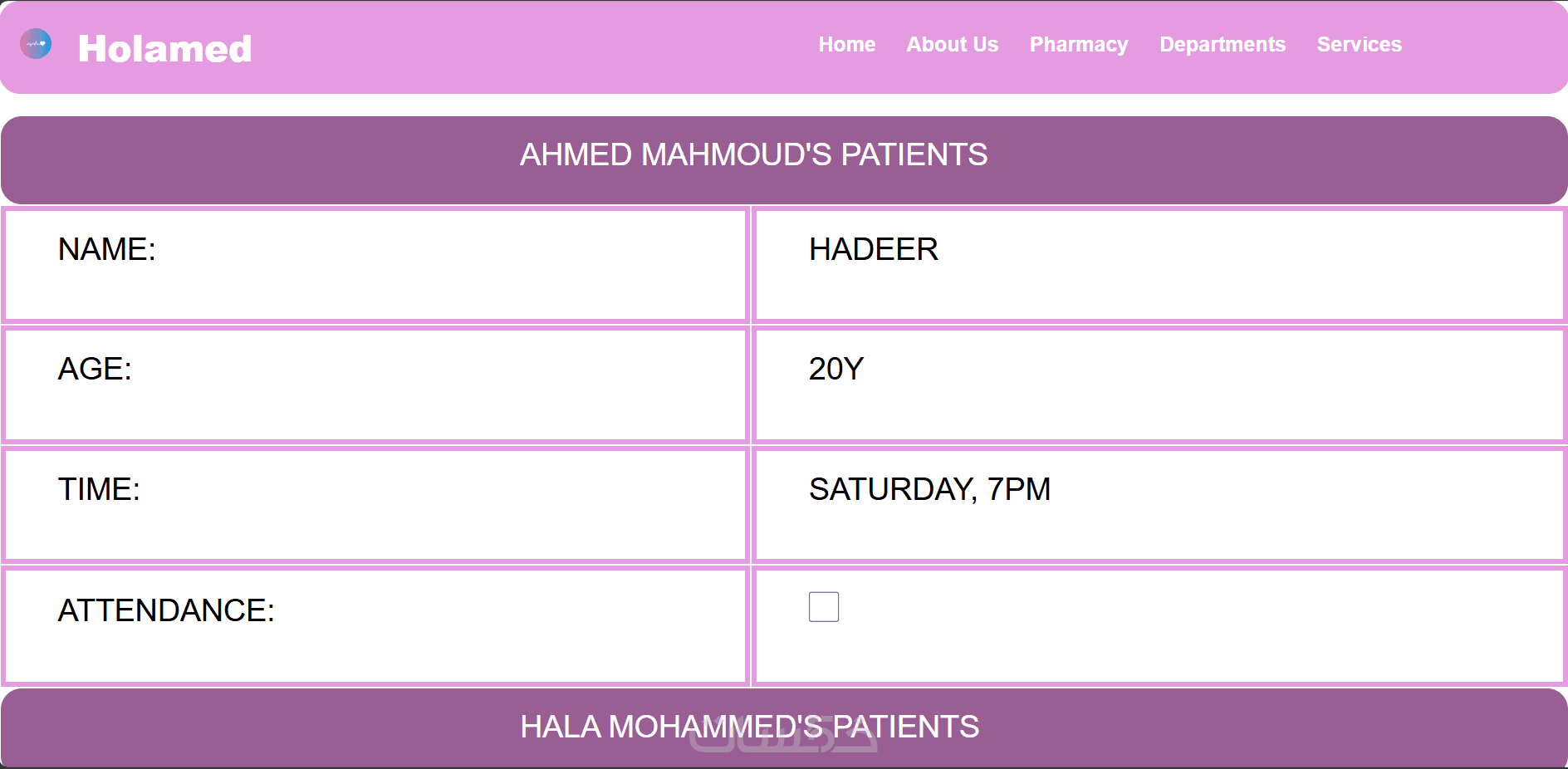The image size is (1568, 769).
Task: Open the Services nav link
Action: click(x=1359, y=45)
